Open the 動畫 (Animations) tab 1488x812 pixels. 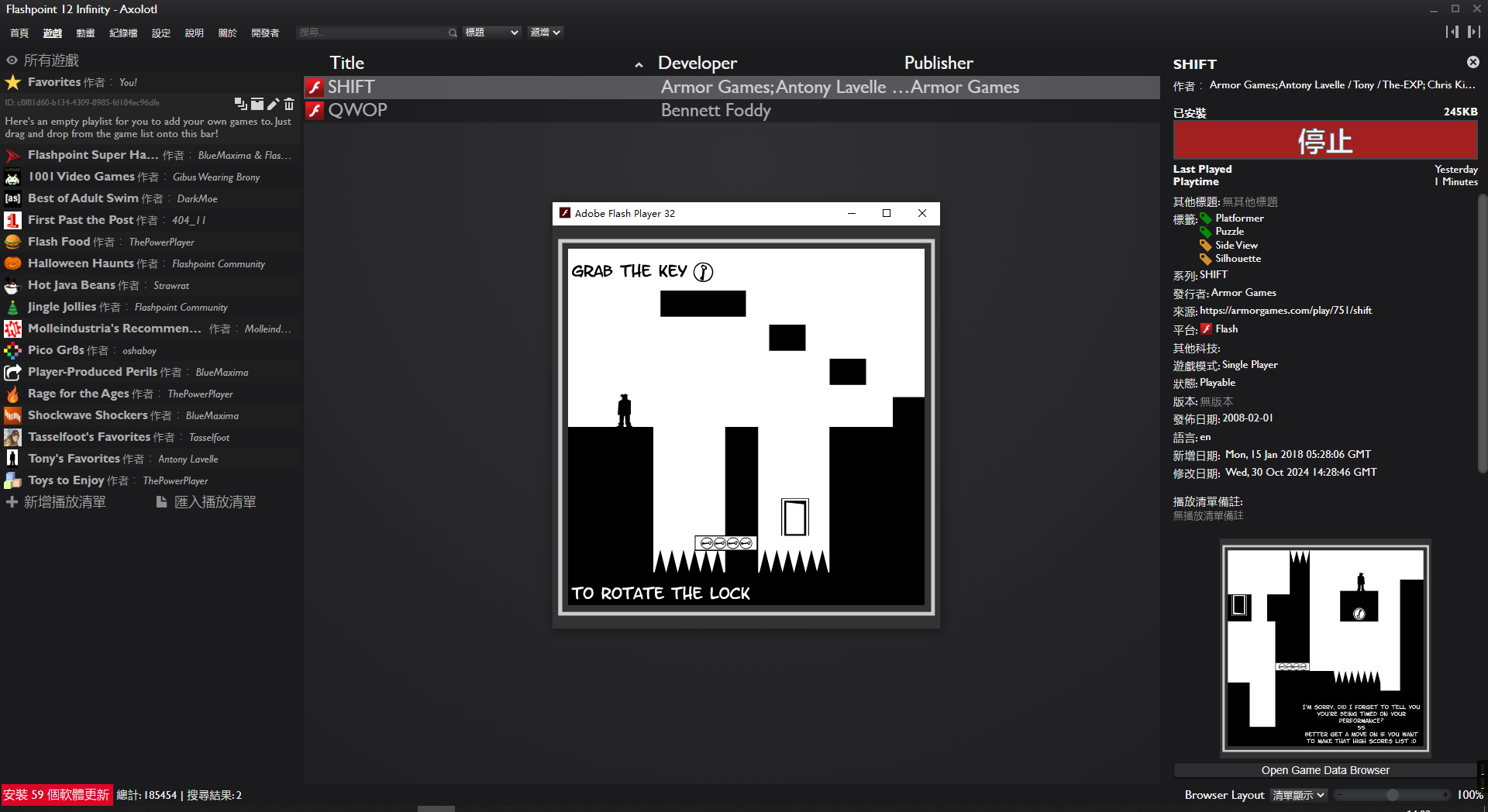pos(86,33)
